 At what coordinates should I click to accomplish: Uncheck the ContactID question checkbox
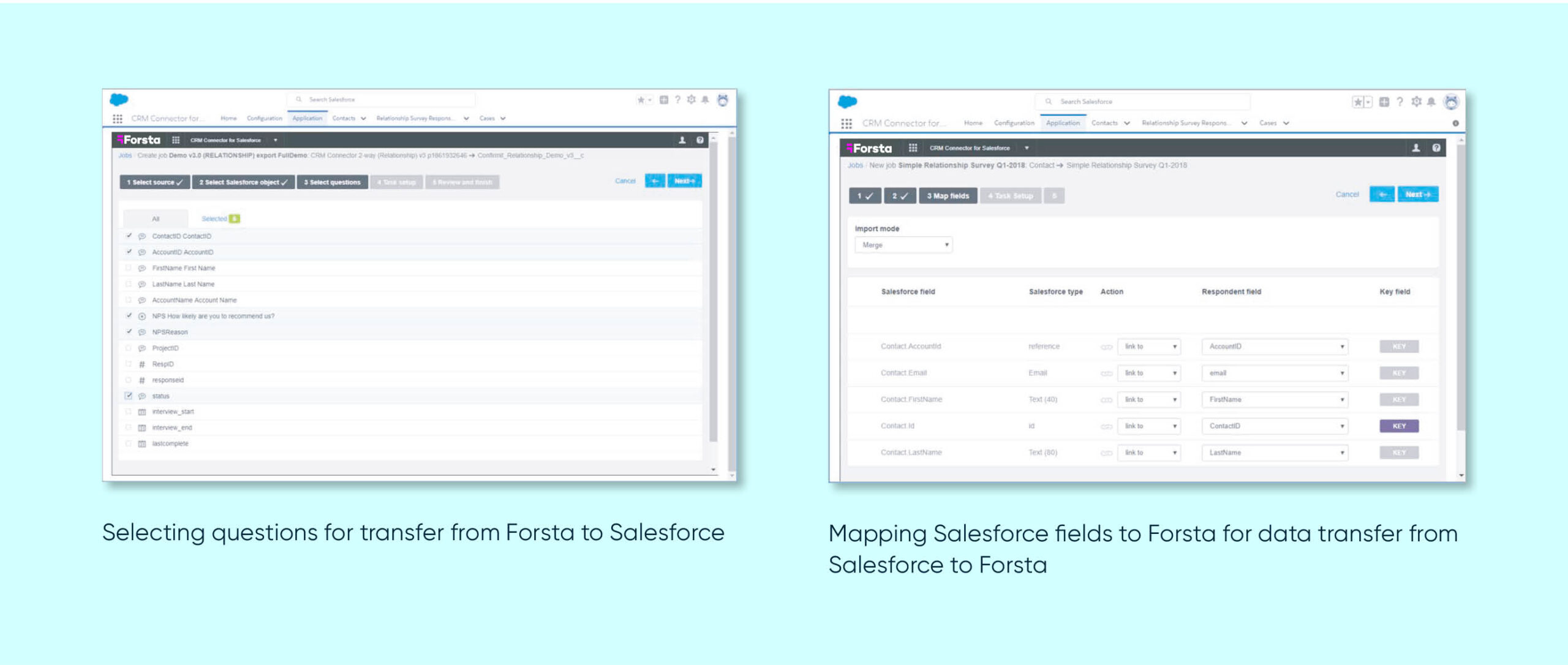pyautogui.click(x=129, y=236)
